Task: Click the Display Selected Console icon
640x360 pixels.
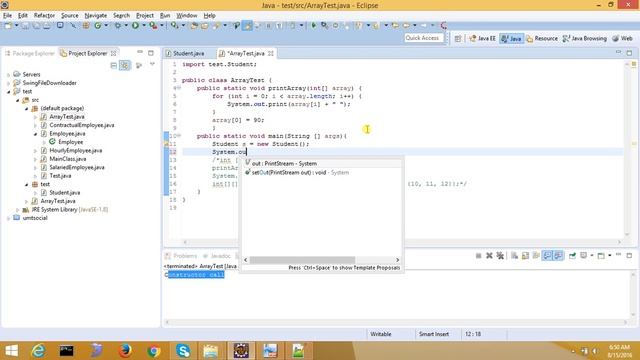Action: 584,256
